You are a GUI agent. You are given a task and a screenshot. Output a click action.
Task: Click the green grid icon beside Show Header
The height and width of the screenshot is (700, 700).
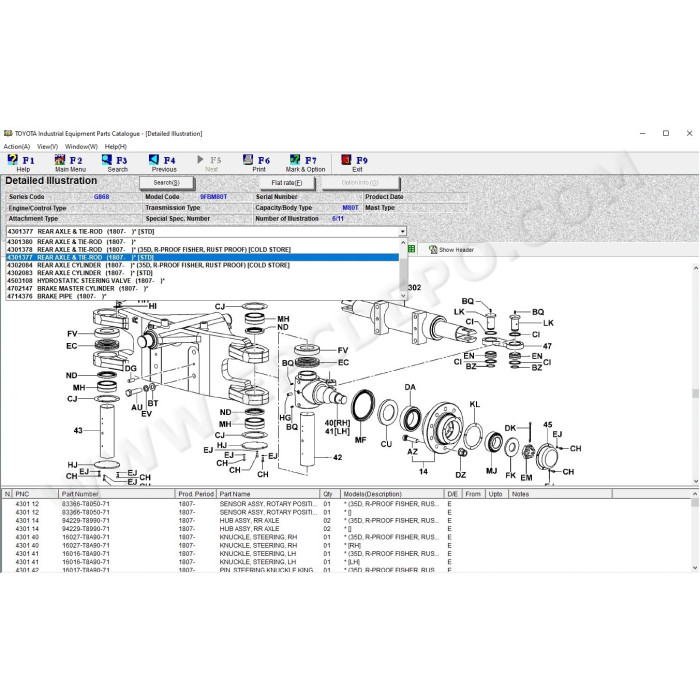tap(411, 249)
